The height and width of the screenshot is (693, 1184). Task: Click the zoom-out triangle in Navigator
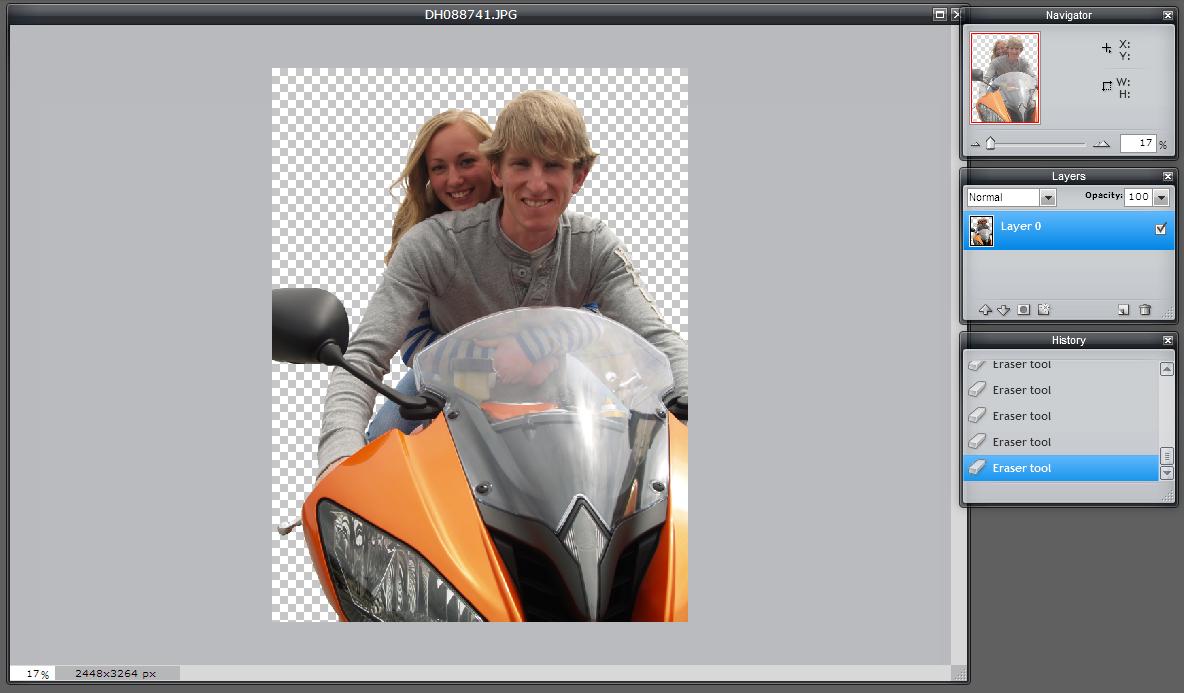(x=977, y=143)
